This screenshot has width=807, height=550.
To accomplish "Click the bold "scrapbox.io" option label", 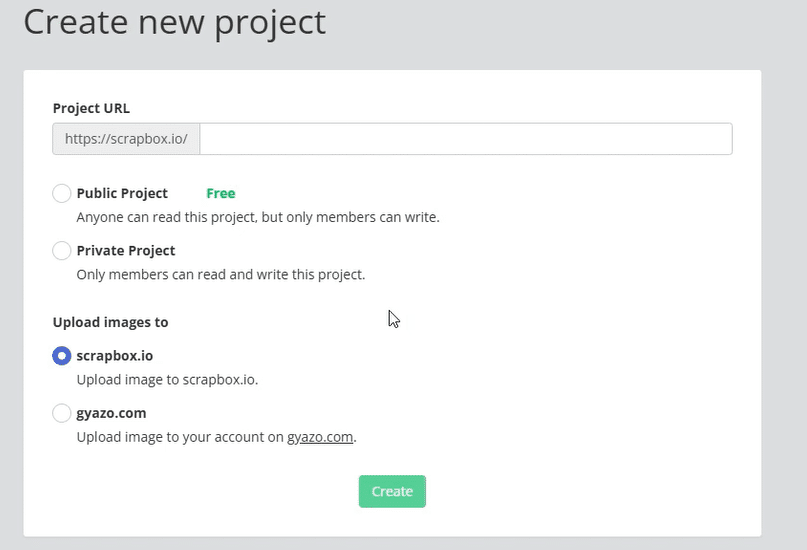I will (x=114, y=356).
